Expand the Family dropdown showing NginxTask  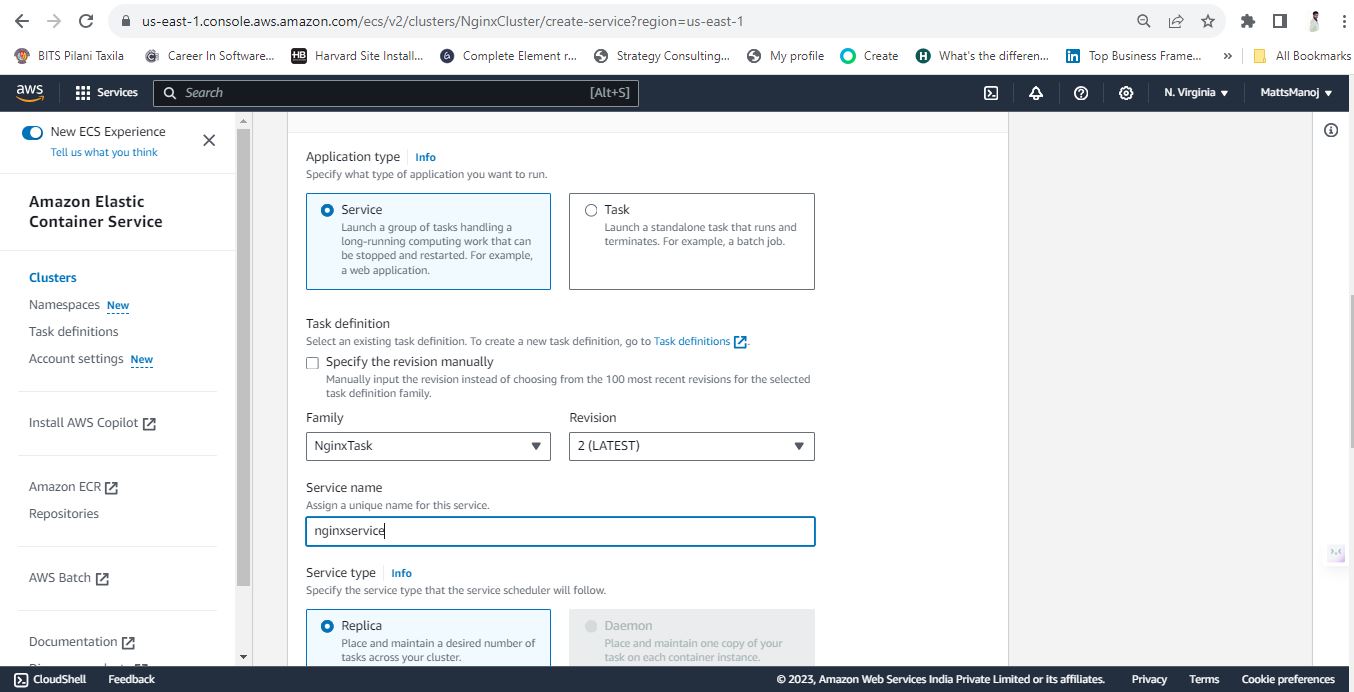pyautogui.click(x=428, y=446)
